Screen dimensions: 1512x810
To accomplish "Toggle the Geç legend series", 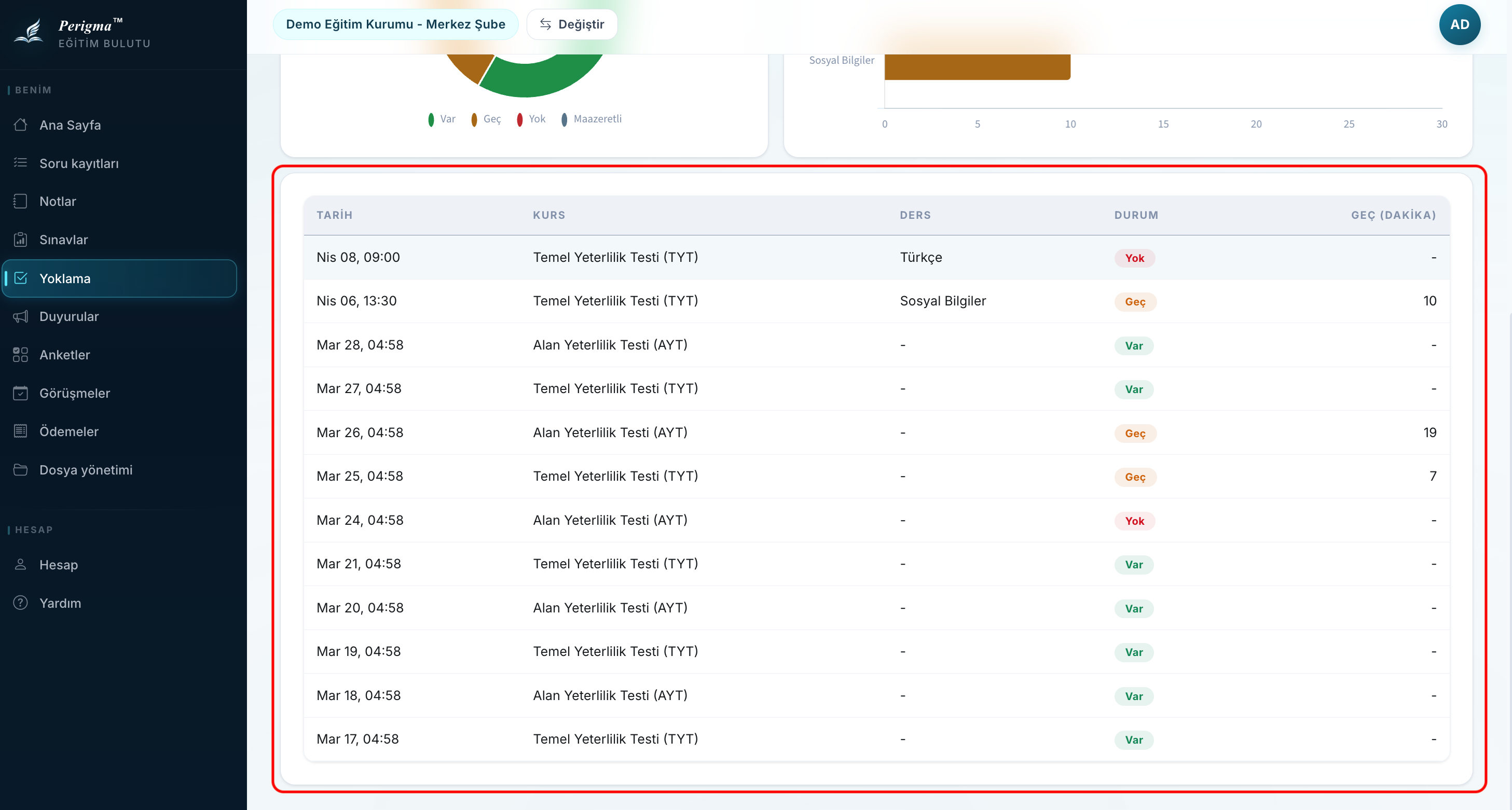I will pyautogui.click(x=486, y=119).
